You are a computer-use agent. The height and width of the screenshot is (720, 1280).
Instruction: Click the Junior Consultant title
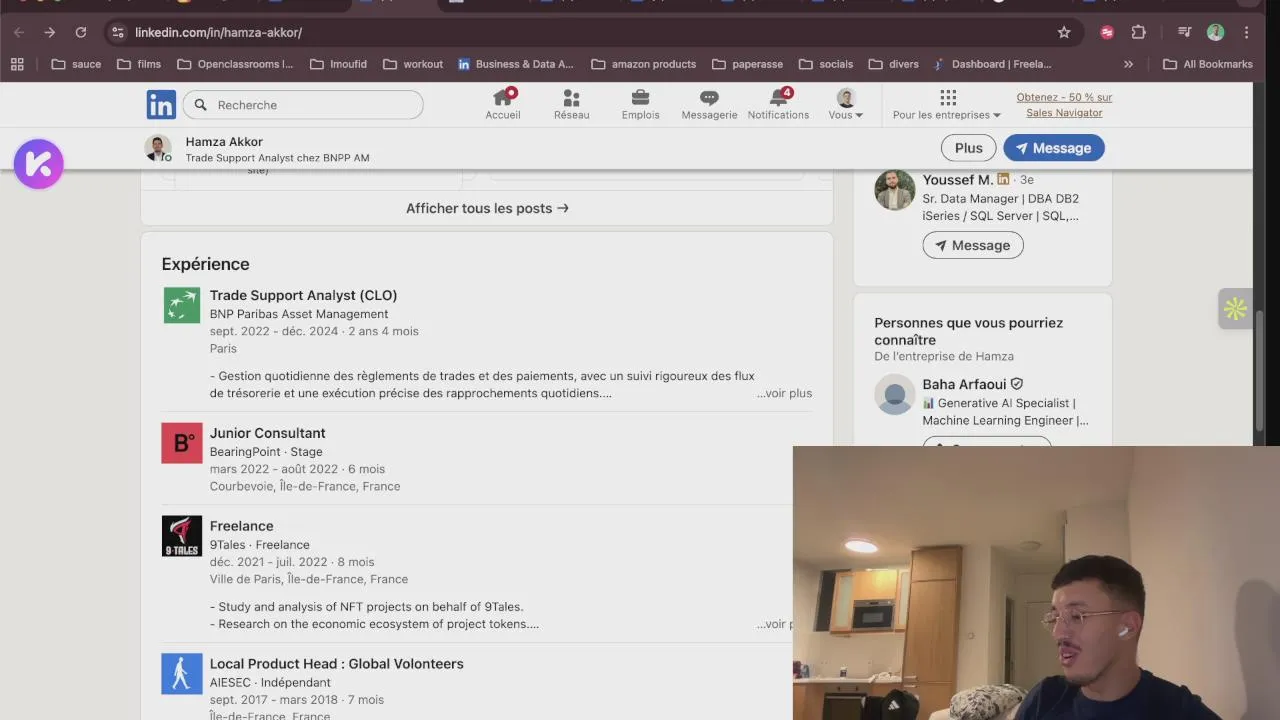click(x=267, y=433)
